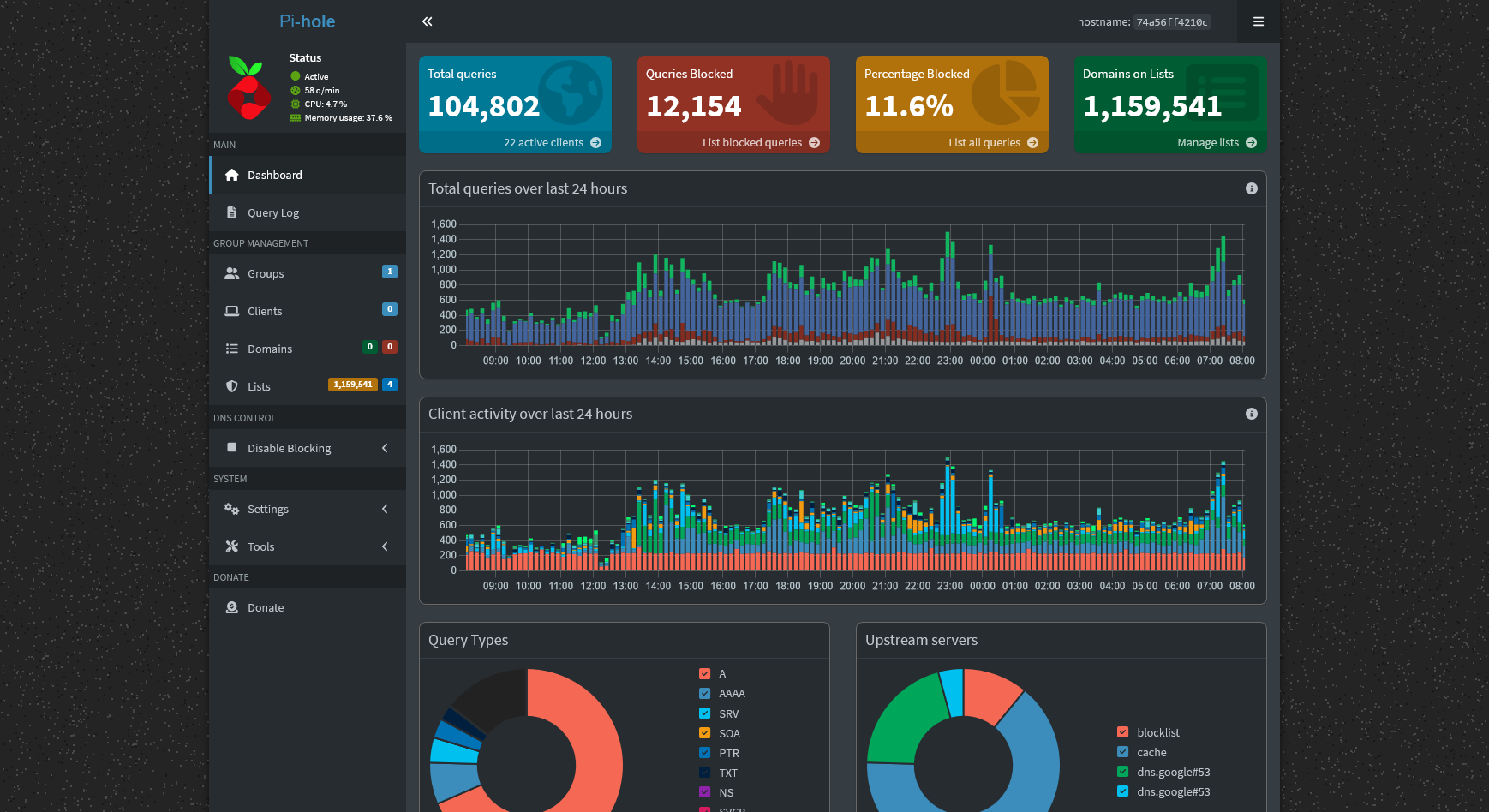Toggle the green dns.google#53 checkbox
The height and width of the screenshot is (812, 1489).
click(1122, 772)
